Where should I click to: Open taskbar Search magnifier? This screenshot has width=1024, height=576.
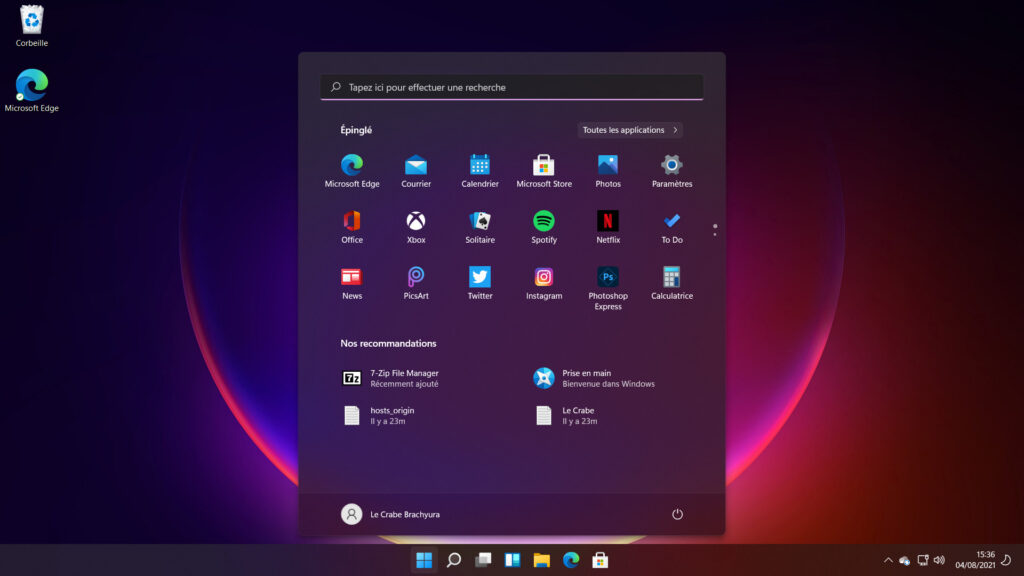pyautogui.click(x=453, y=560)
